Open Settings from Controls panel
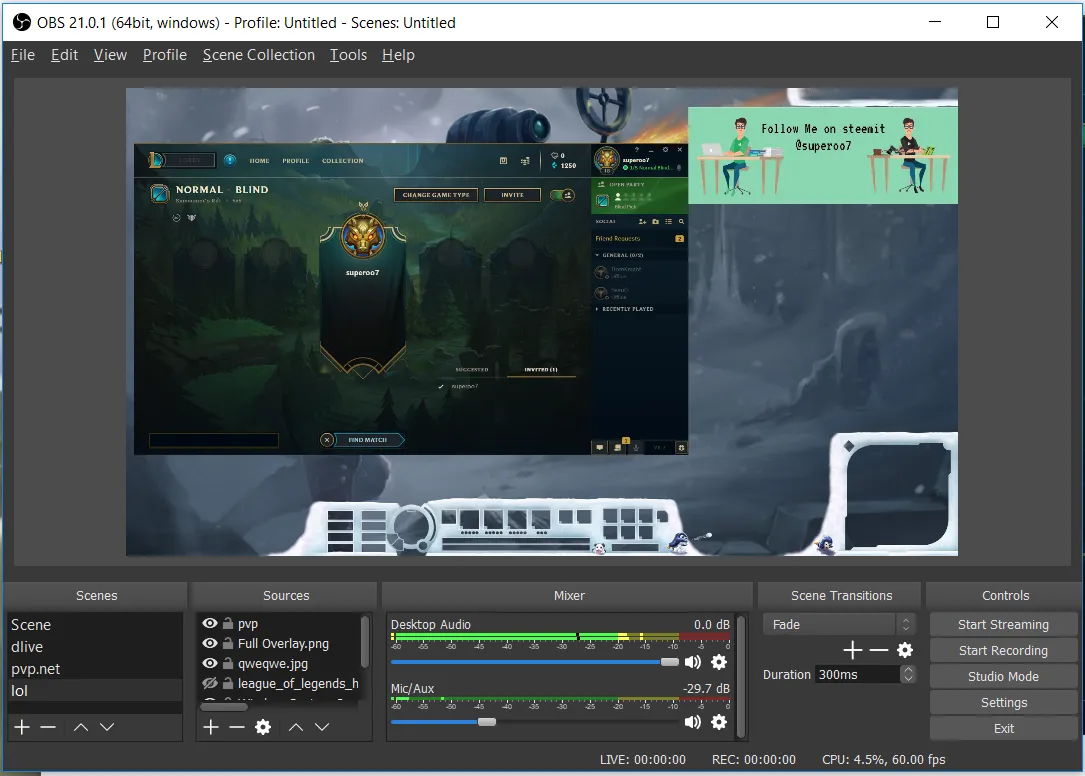Viewport: 1085px width, 776px height. point(1003,703)
